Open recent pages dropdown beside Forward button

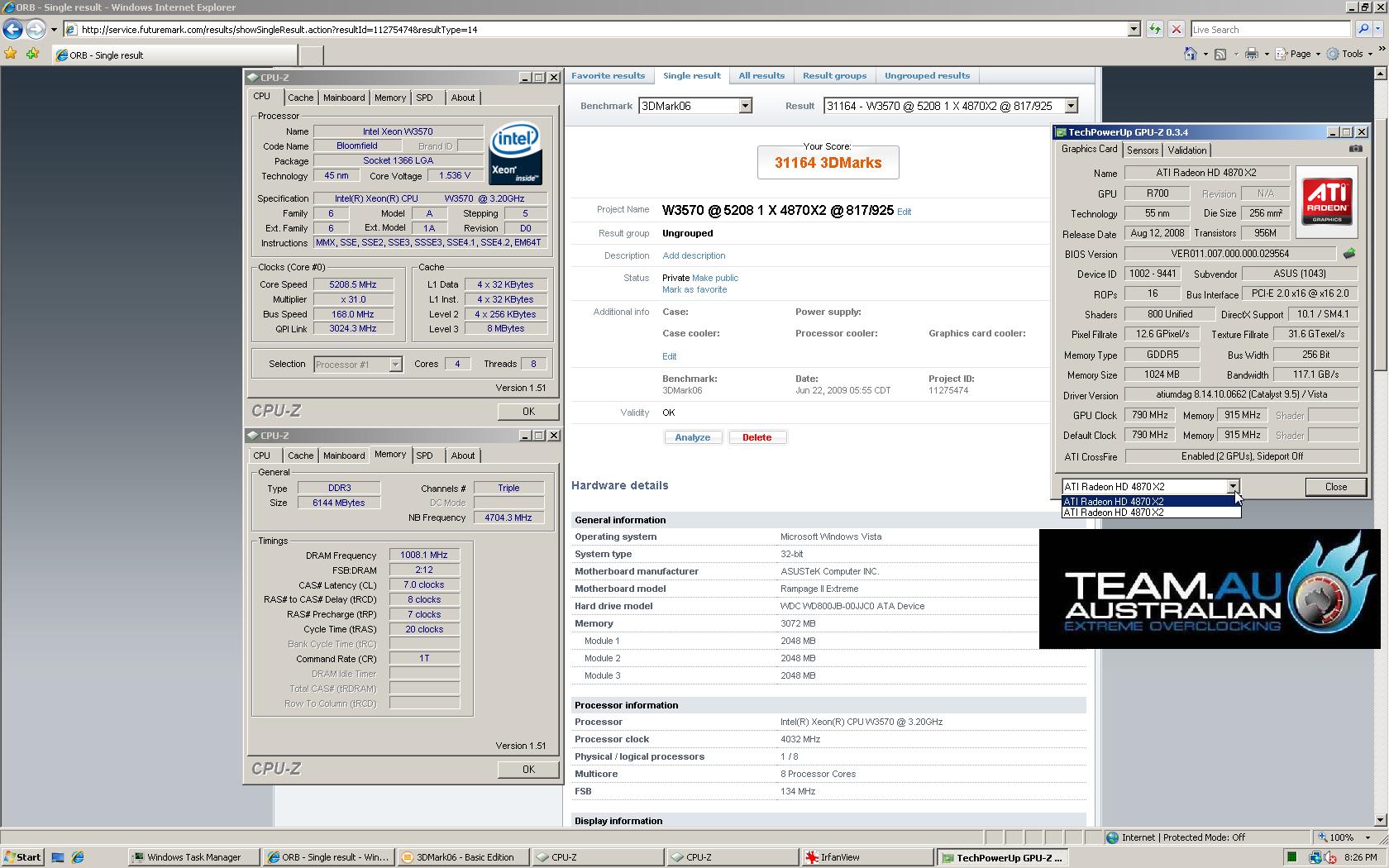54,30
